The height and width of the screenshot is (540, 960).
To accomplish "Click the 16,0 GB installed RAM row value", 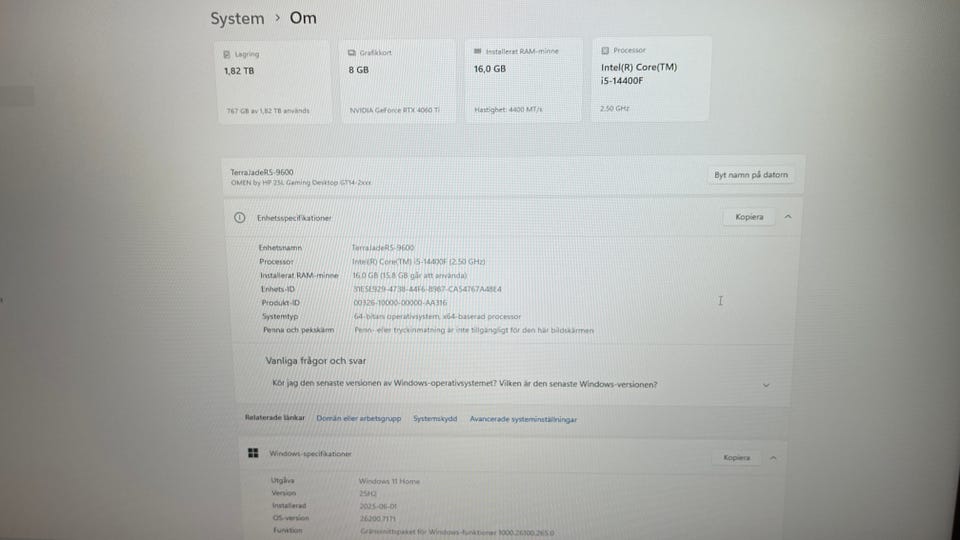I will [410, 276].
